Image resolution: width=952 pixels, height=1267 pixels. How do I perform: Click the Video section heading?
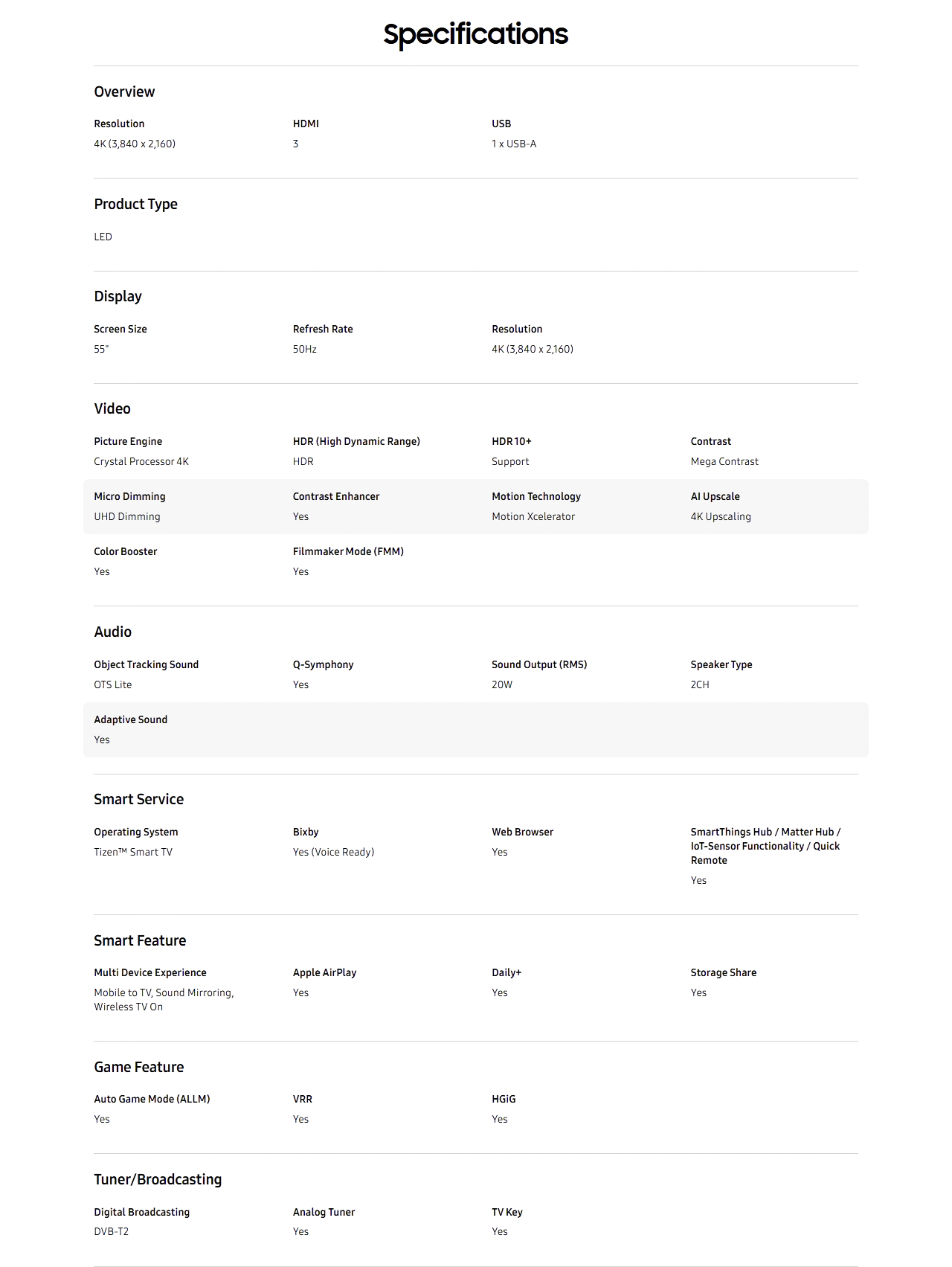click(112, 408)
